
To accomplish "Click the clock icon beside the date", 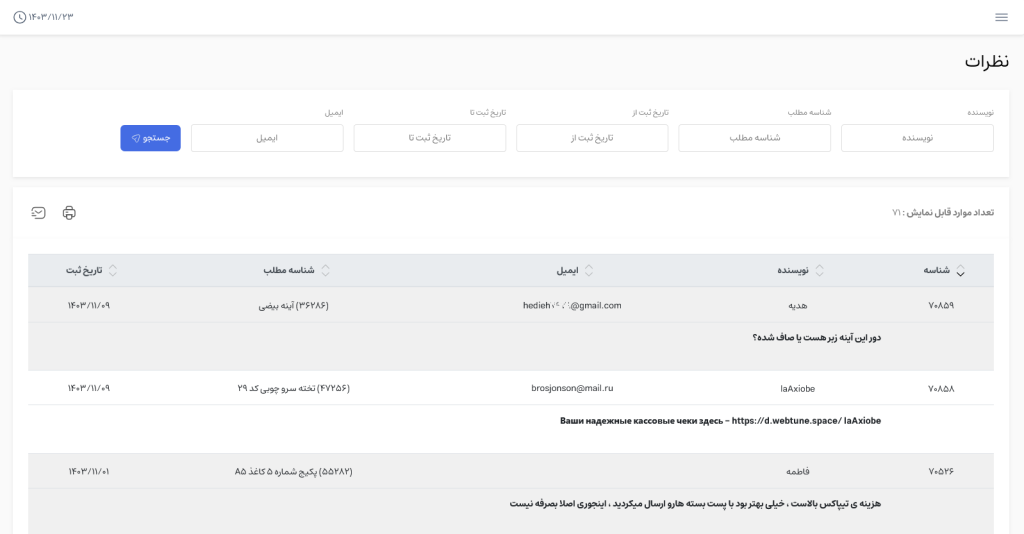I will tap(20, 17).
